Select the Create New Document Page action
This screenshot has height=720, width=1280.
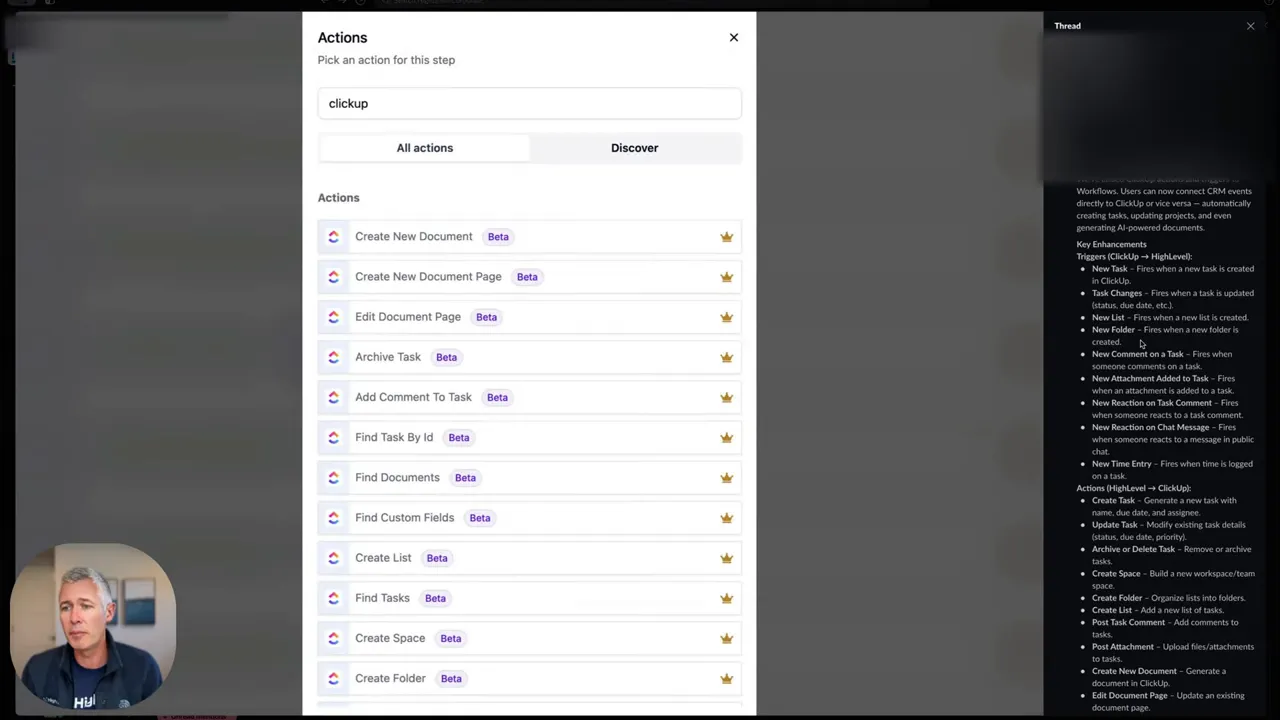tap(529, 277)
